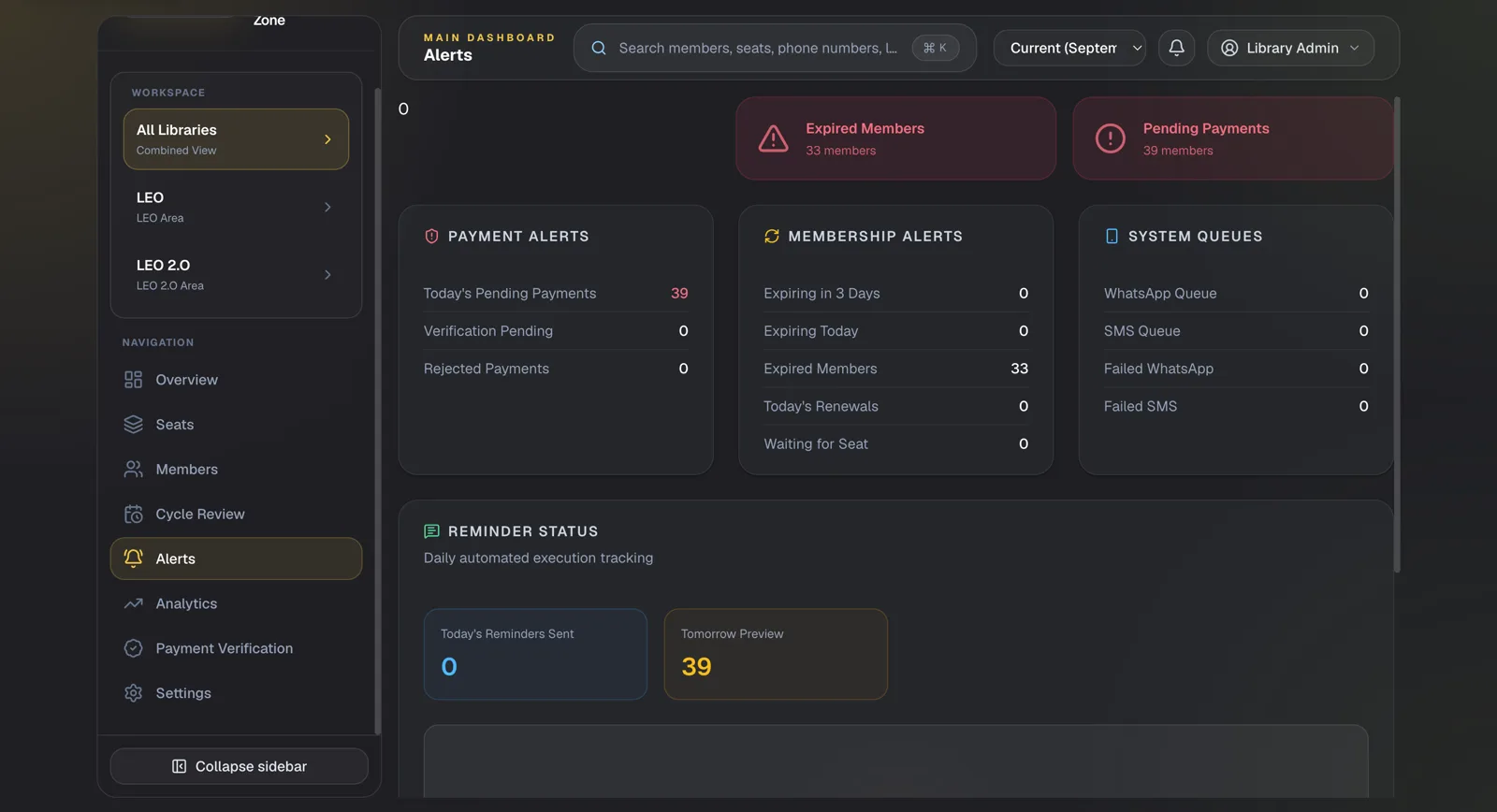The image size is (1497, 812).
Task: Click the Failed SMS row
Action: [x=1236, y=406]
